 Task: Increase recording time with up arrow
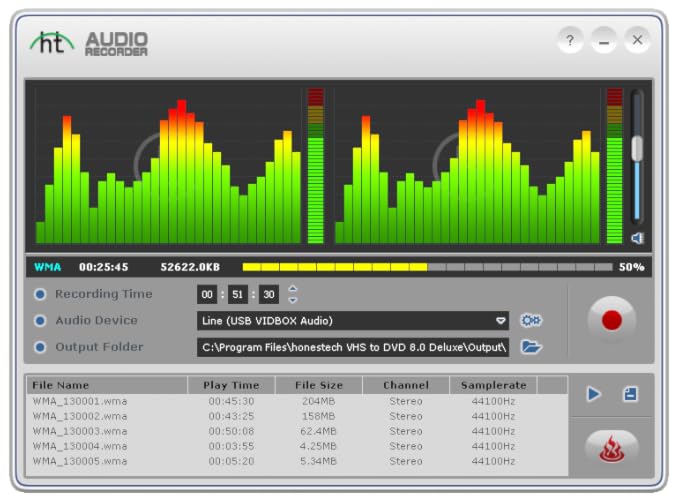[x=293, y=289]
